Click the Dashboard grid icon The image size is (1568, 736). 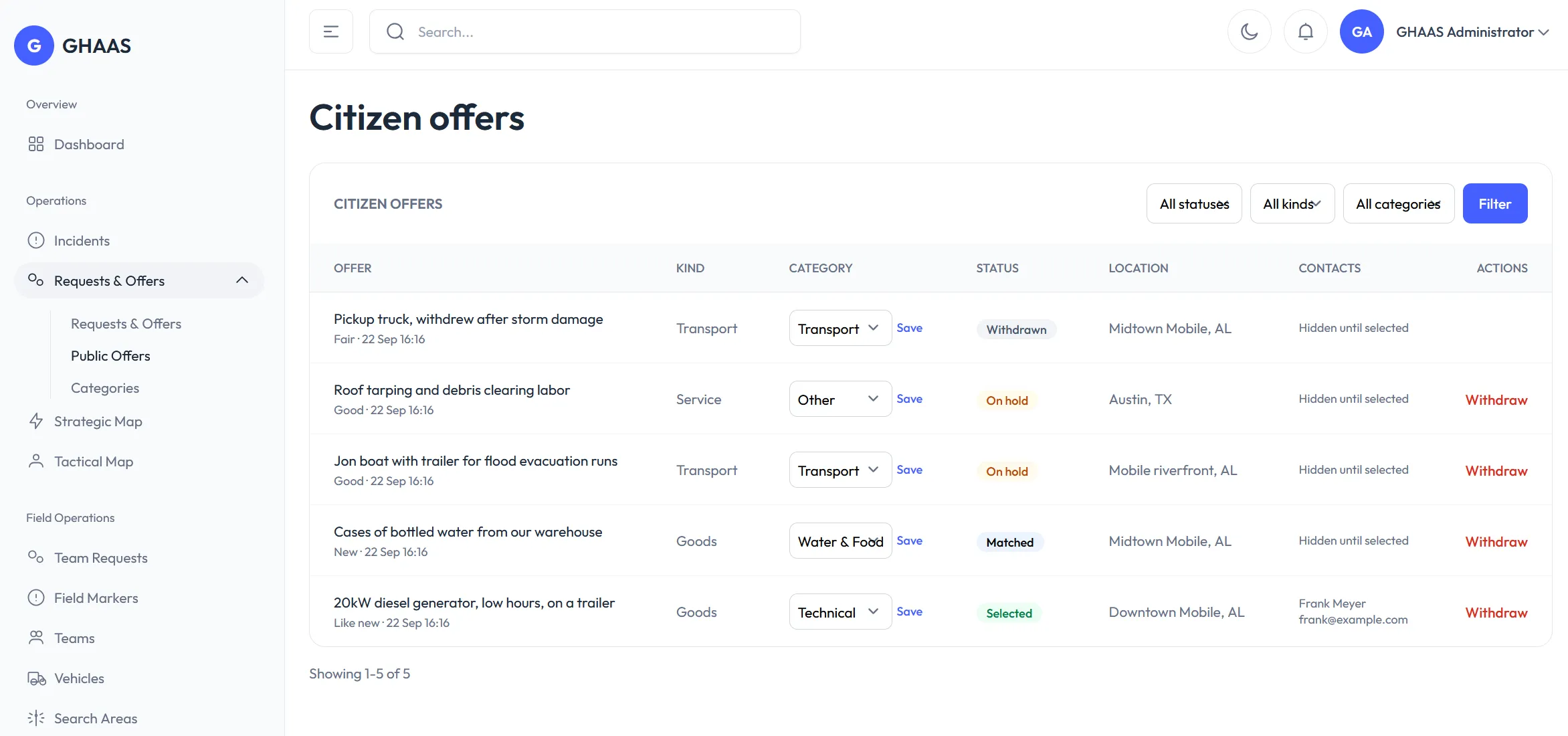[36, 145]
